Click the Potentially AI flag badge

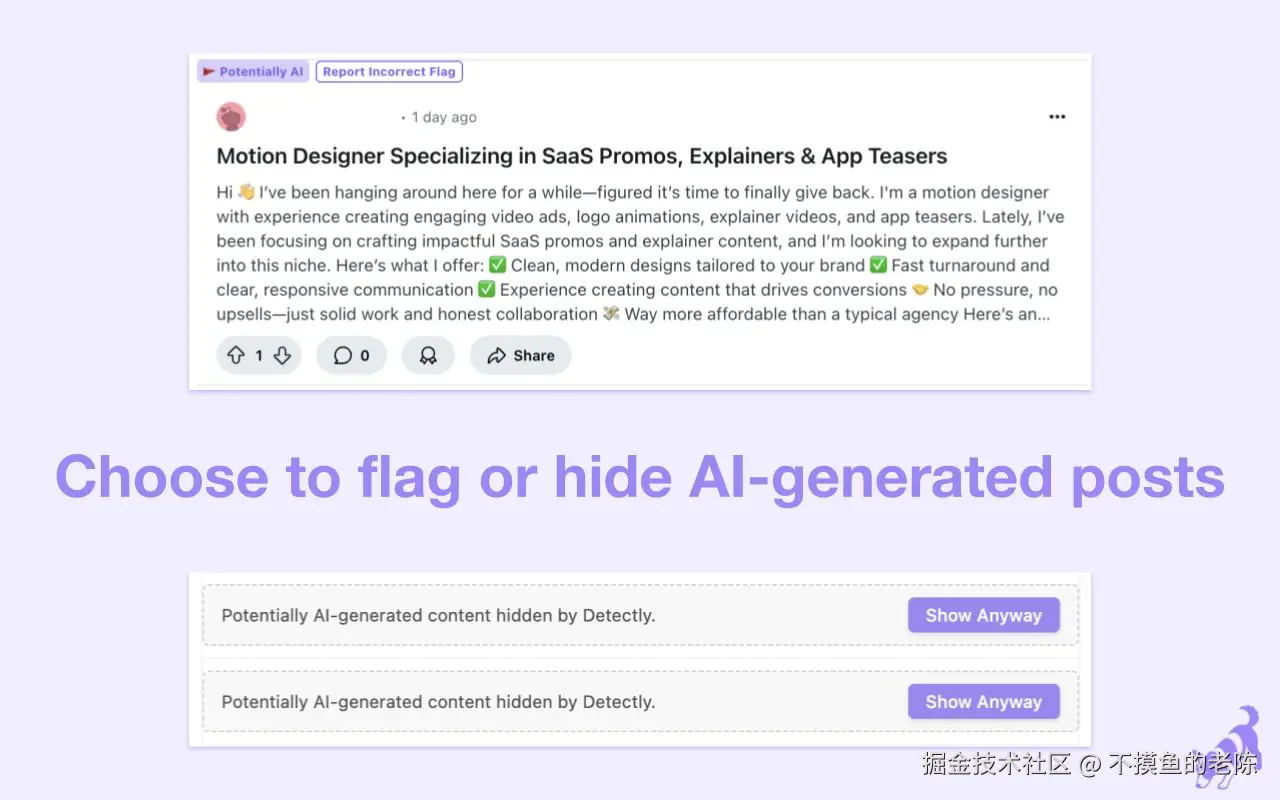click(x=253, y=72)
